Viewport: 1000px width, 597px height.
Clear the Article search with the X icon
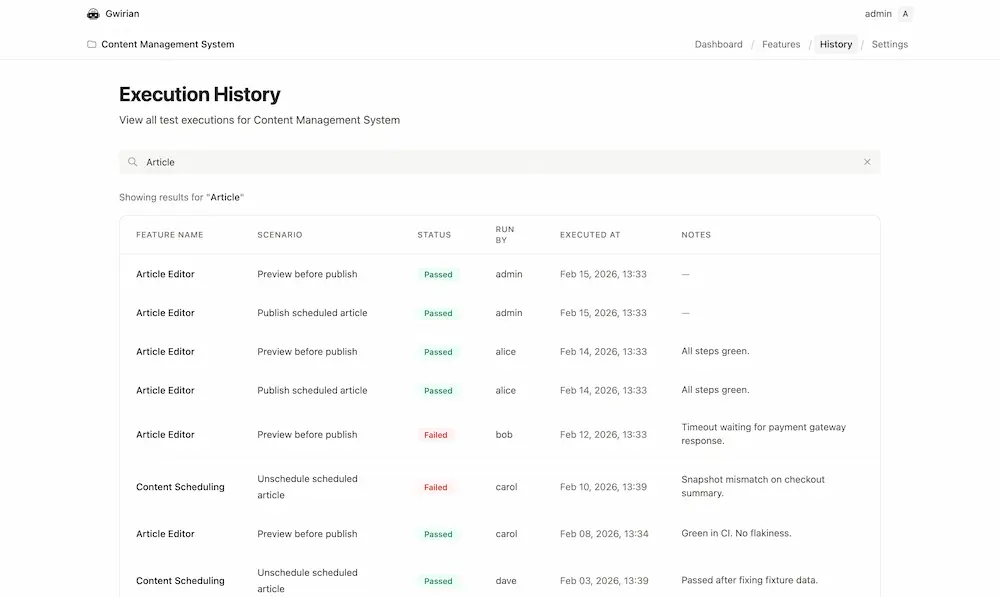pos(867,161)
